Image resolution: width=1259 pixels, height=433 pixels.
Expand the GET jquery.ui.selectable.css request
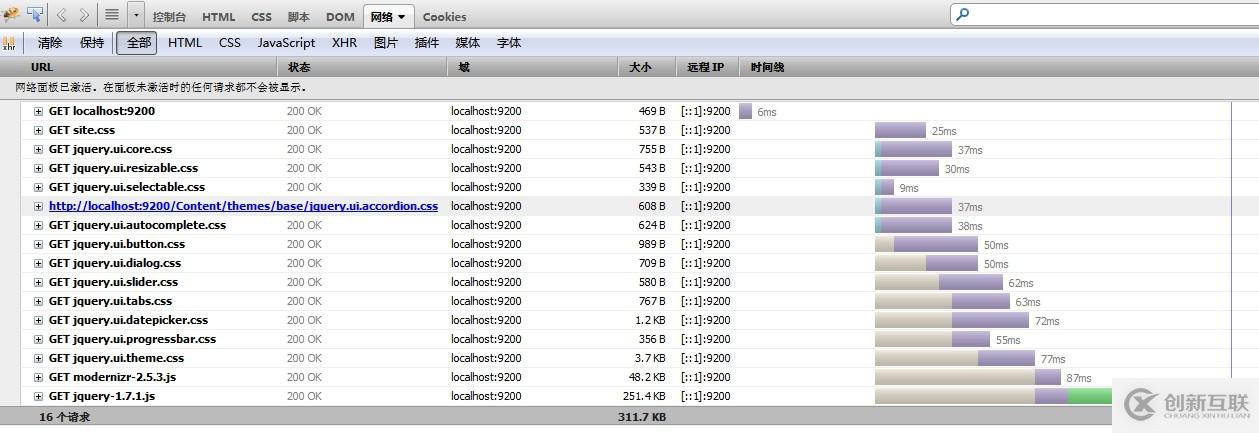pyautogui.click(x=39, y=187)
